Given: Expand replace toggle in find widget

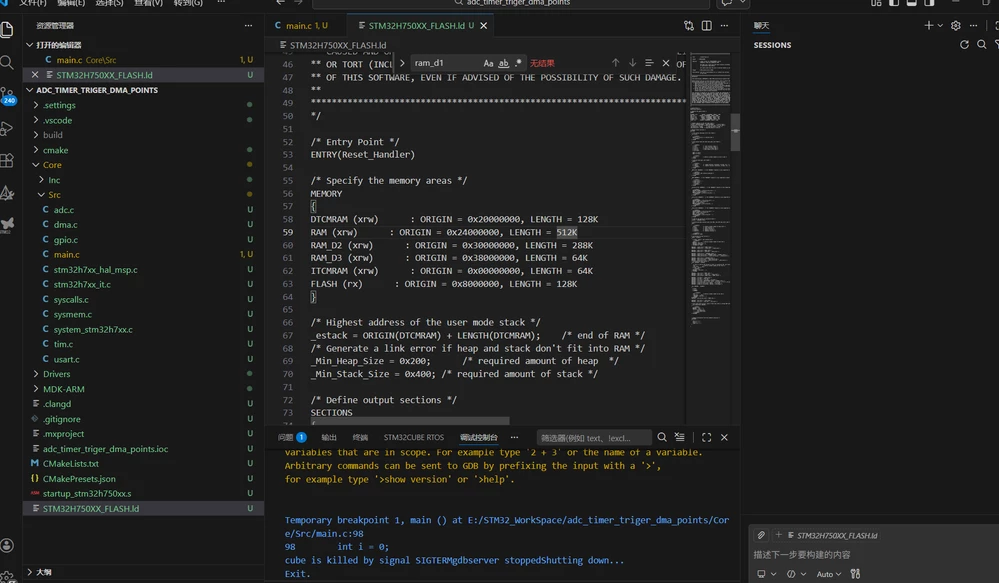Looking at the screenshot, I should [402, 63].
